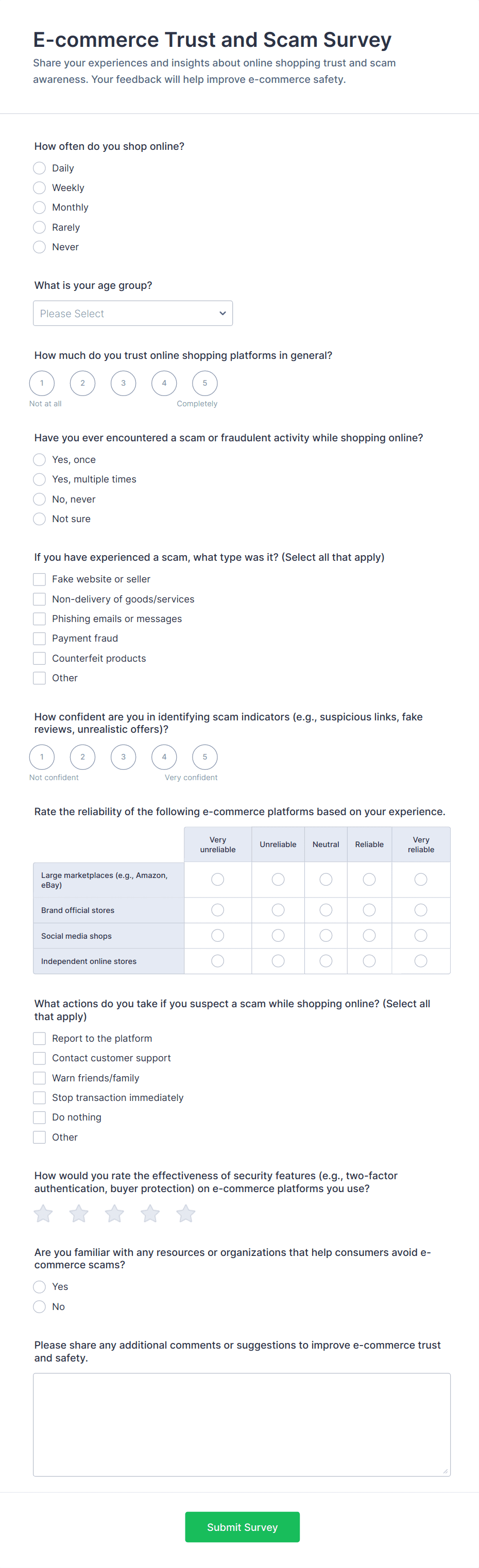Screen dimensions: 479x1568
Task: Select 'No' for familiarity with resources
Action: coord(40,1306)
